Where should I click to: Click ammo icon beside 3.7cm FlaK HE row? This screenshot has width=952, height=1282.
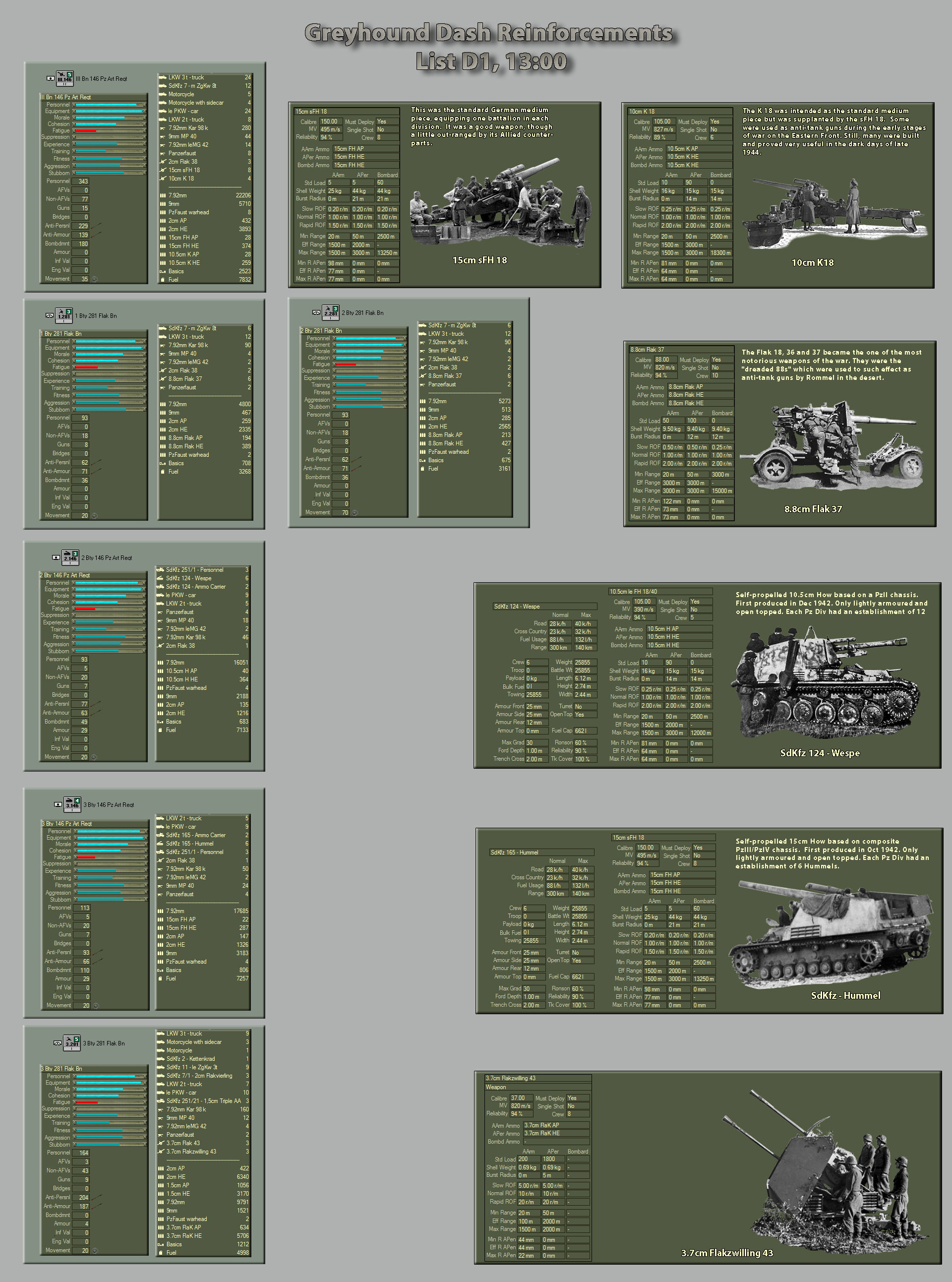(161, 1236)
